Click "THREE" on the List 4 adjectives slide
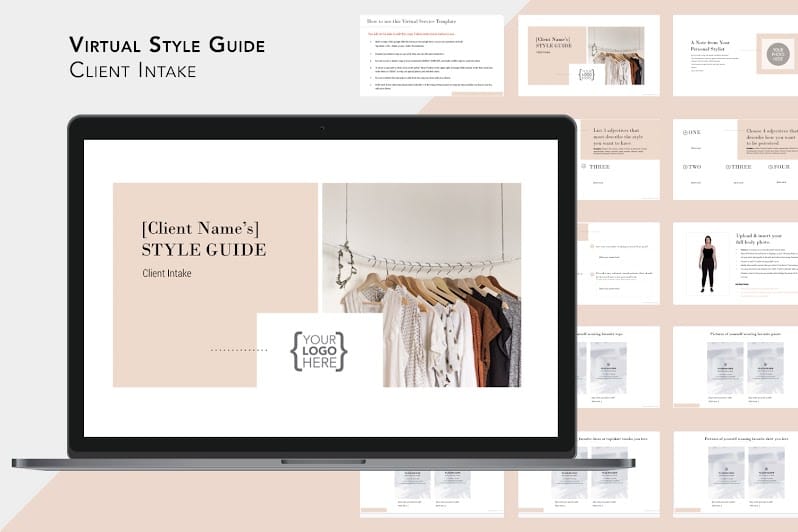 coord(599,167)
